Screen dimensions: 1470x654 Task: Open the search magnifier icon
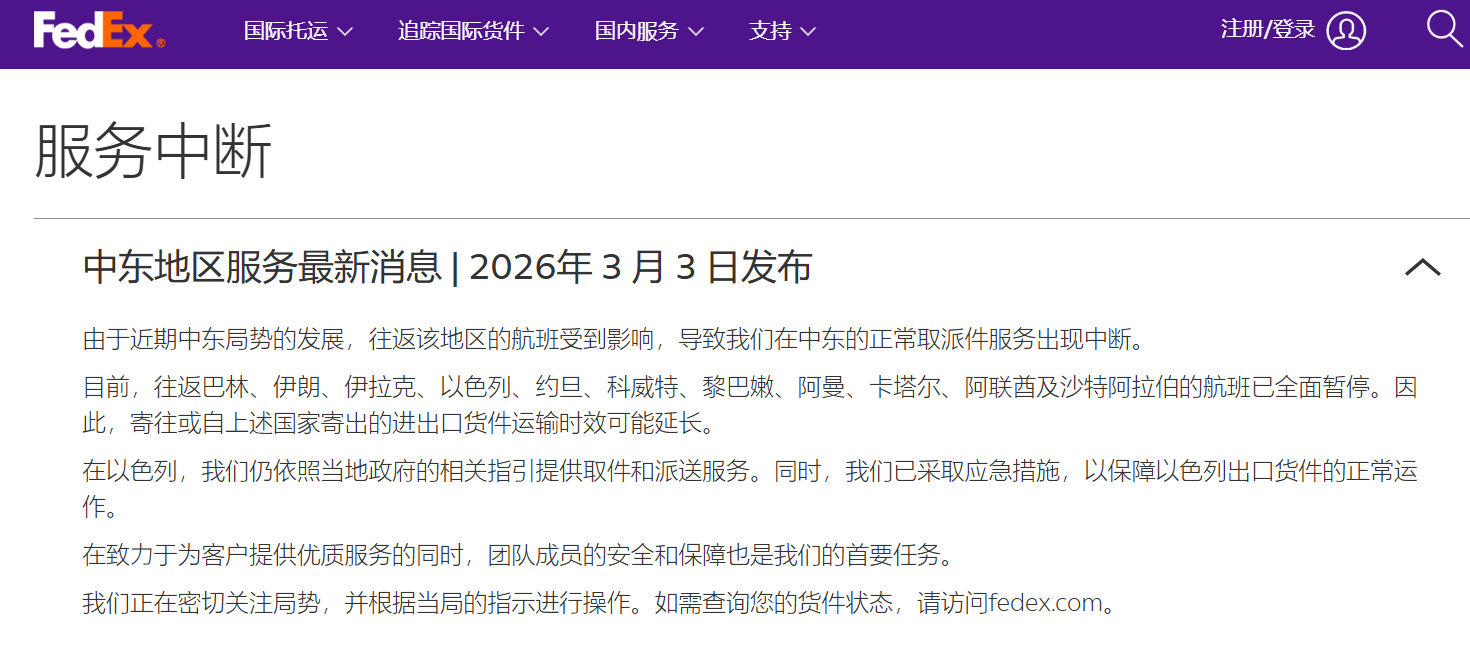[x=1444, y=30]
